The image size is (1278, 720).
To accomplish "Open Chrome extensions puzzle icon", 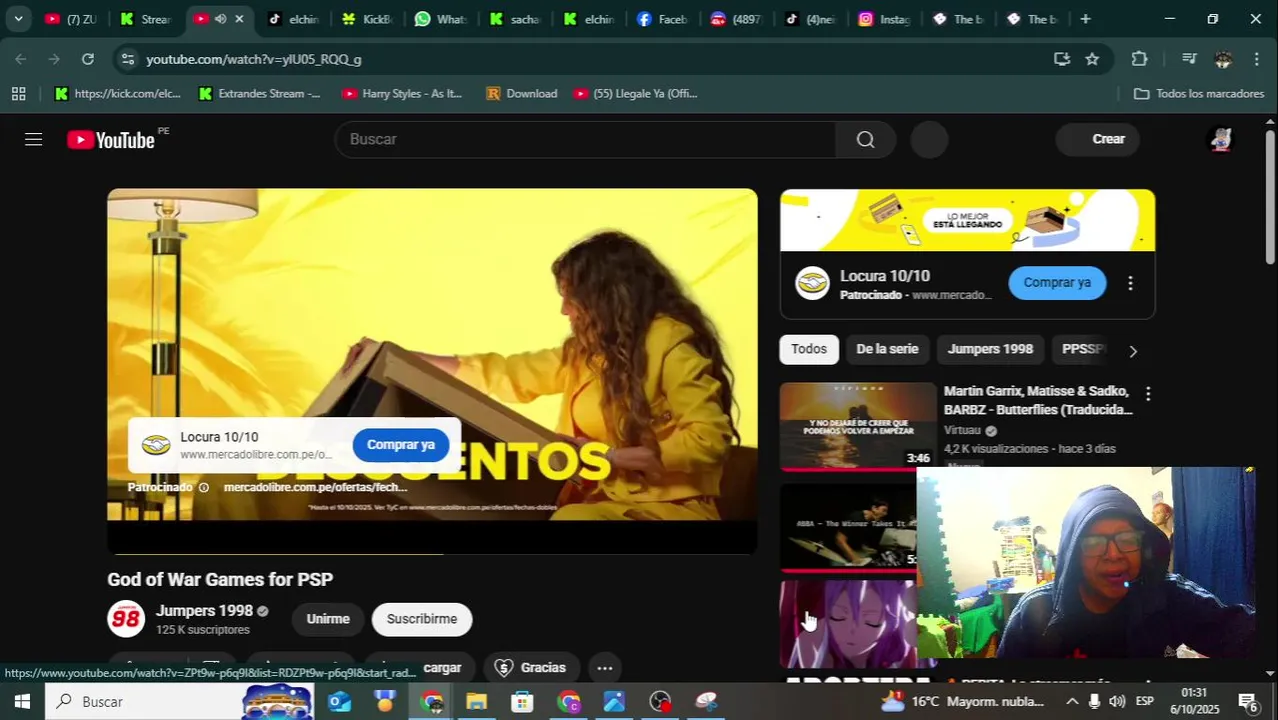I will point(1139,59).
